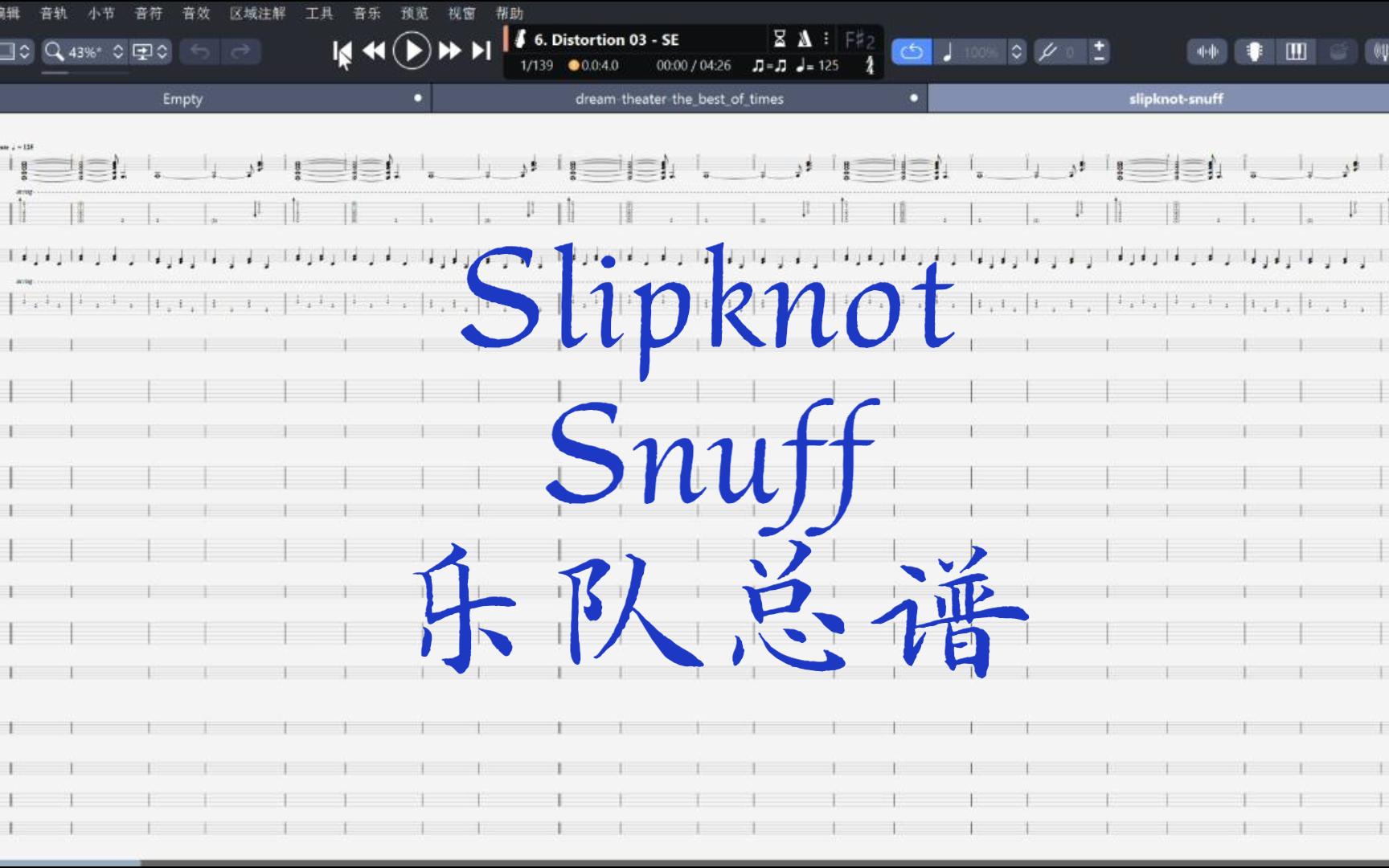Expand the layout view dropdown arrows
Image resolution: width=1389 pixels, height=868 pixels.
coord(25,51)
